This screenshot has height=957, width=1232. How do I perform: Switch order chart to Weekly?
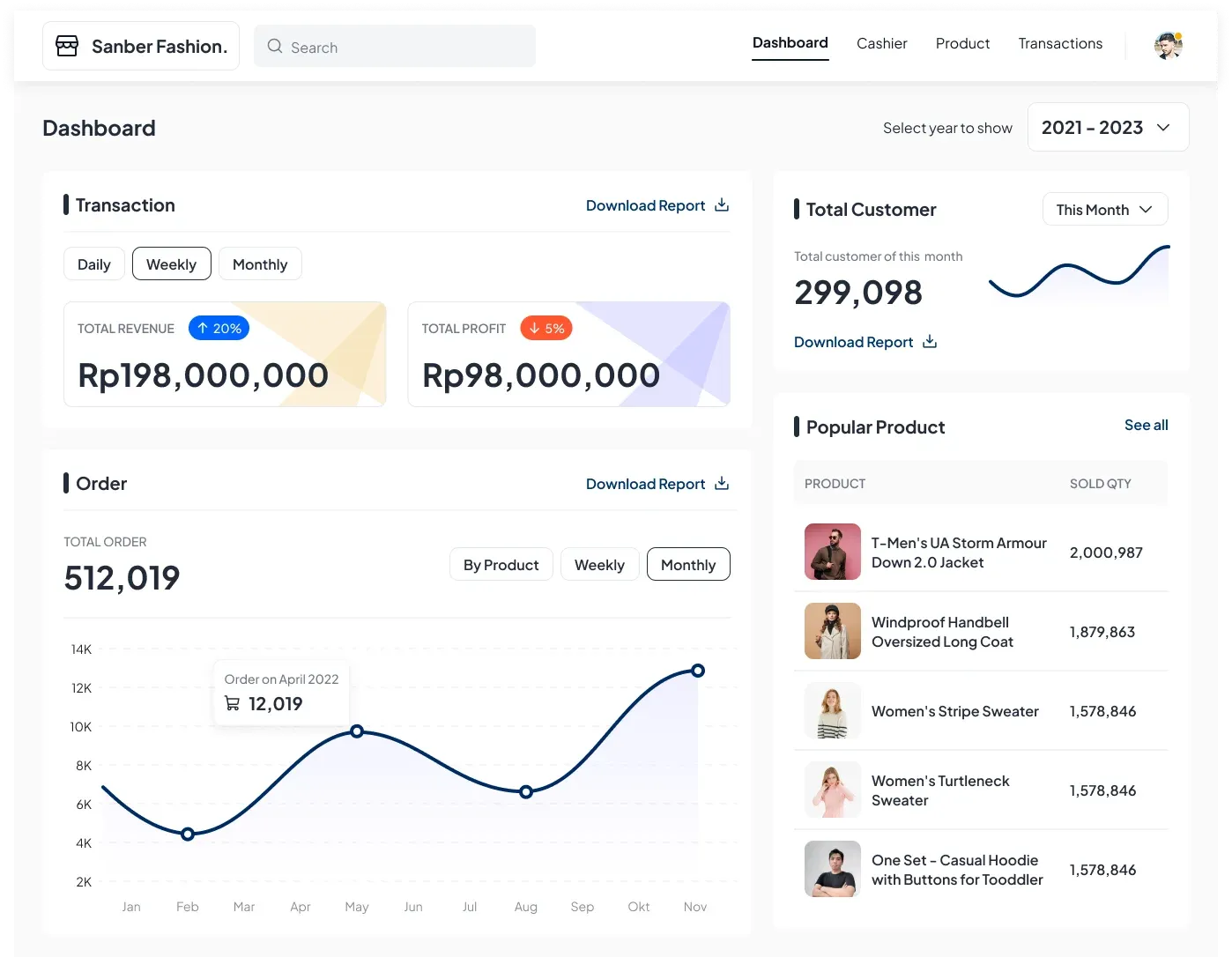click(x=600, y=565)
